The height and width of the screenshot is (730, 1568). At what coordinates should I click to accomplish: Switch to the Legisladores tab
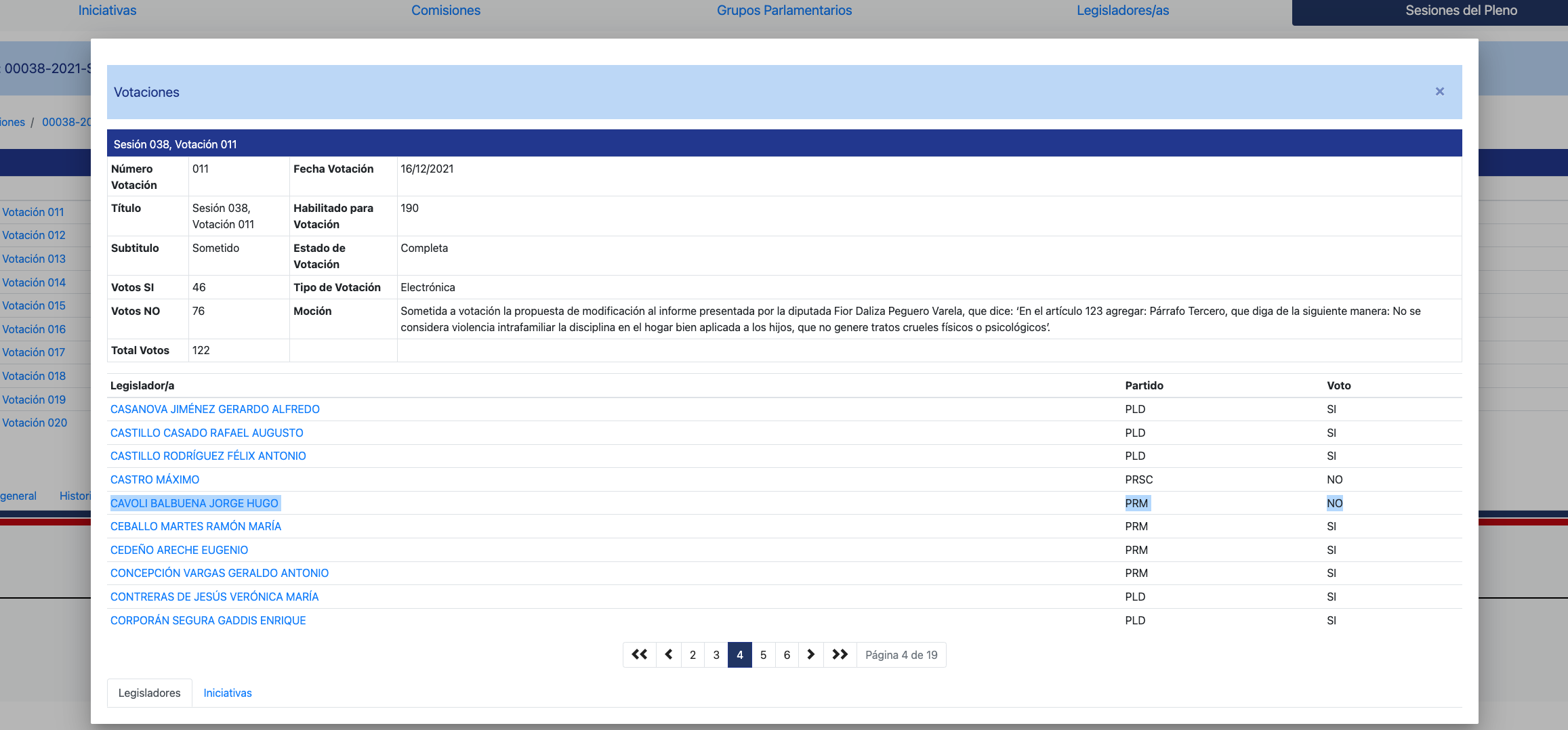point(150,693)
